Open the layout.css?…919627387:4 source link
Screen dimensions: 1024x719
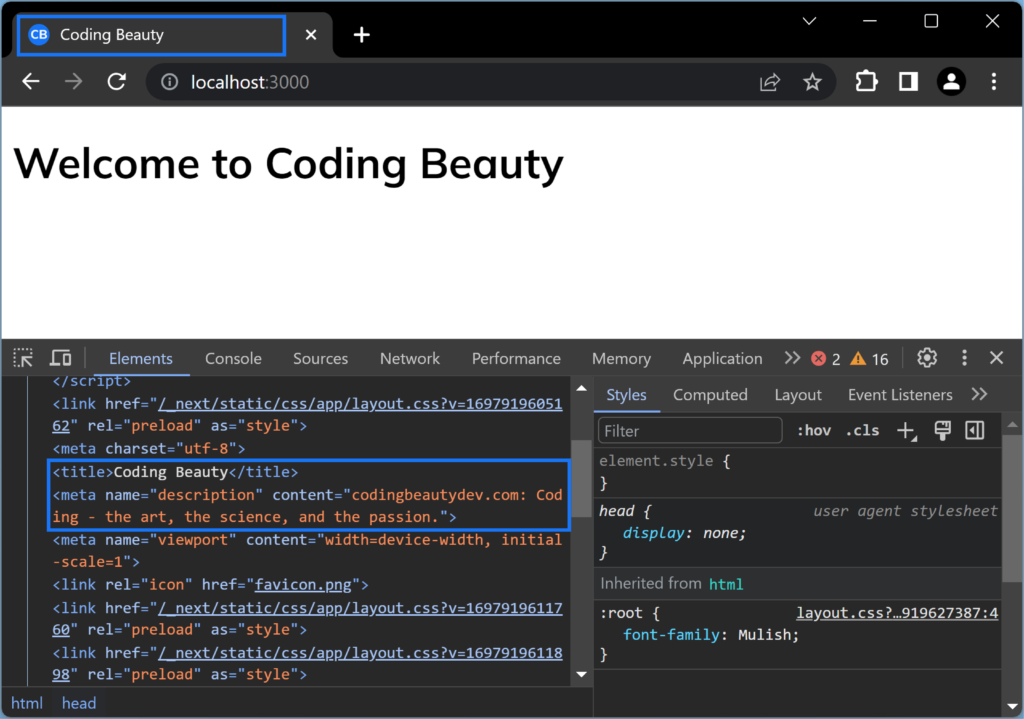click(897, 613)
